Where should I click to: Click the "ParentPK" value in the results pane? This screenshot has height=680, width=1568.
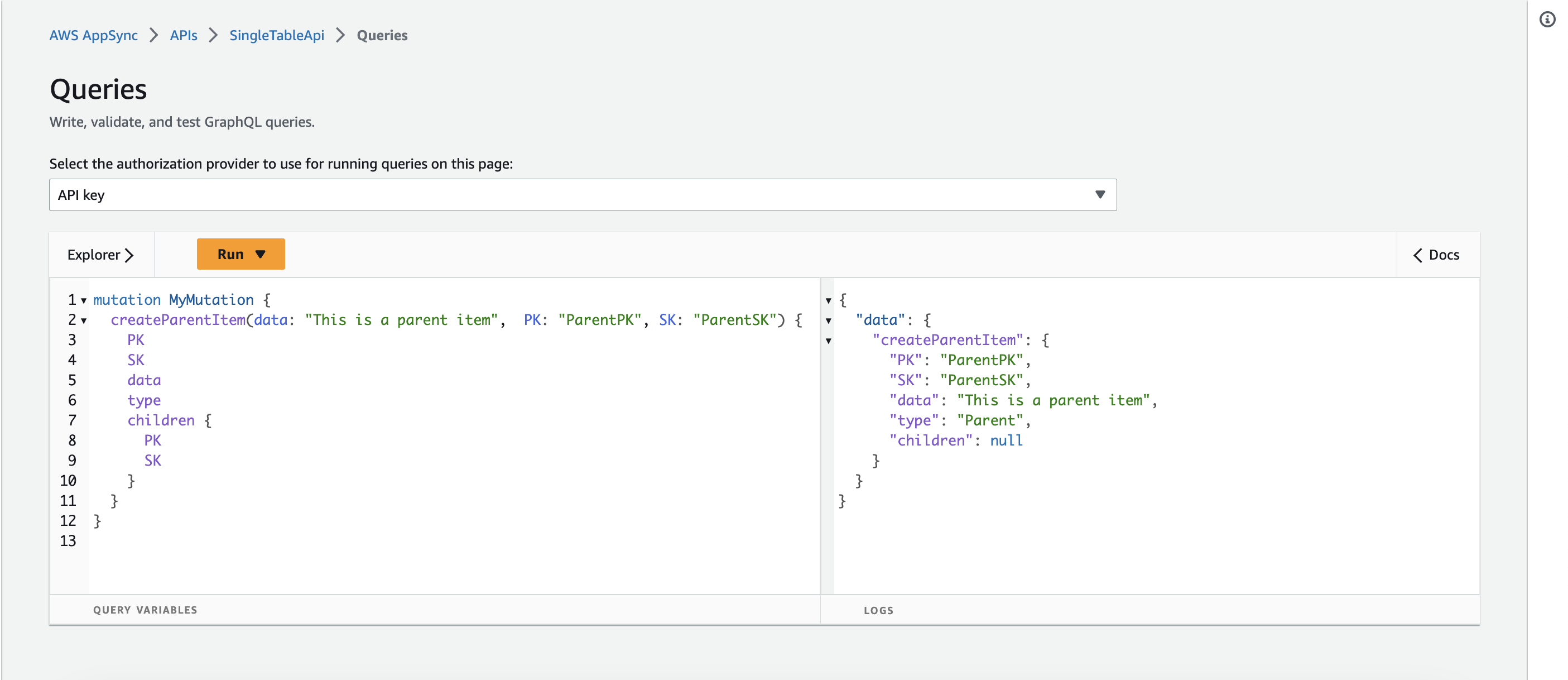(982, 361)
